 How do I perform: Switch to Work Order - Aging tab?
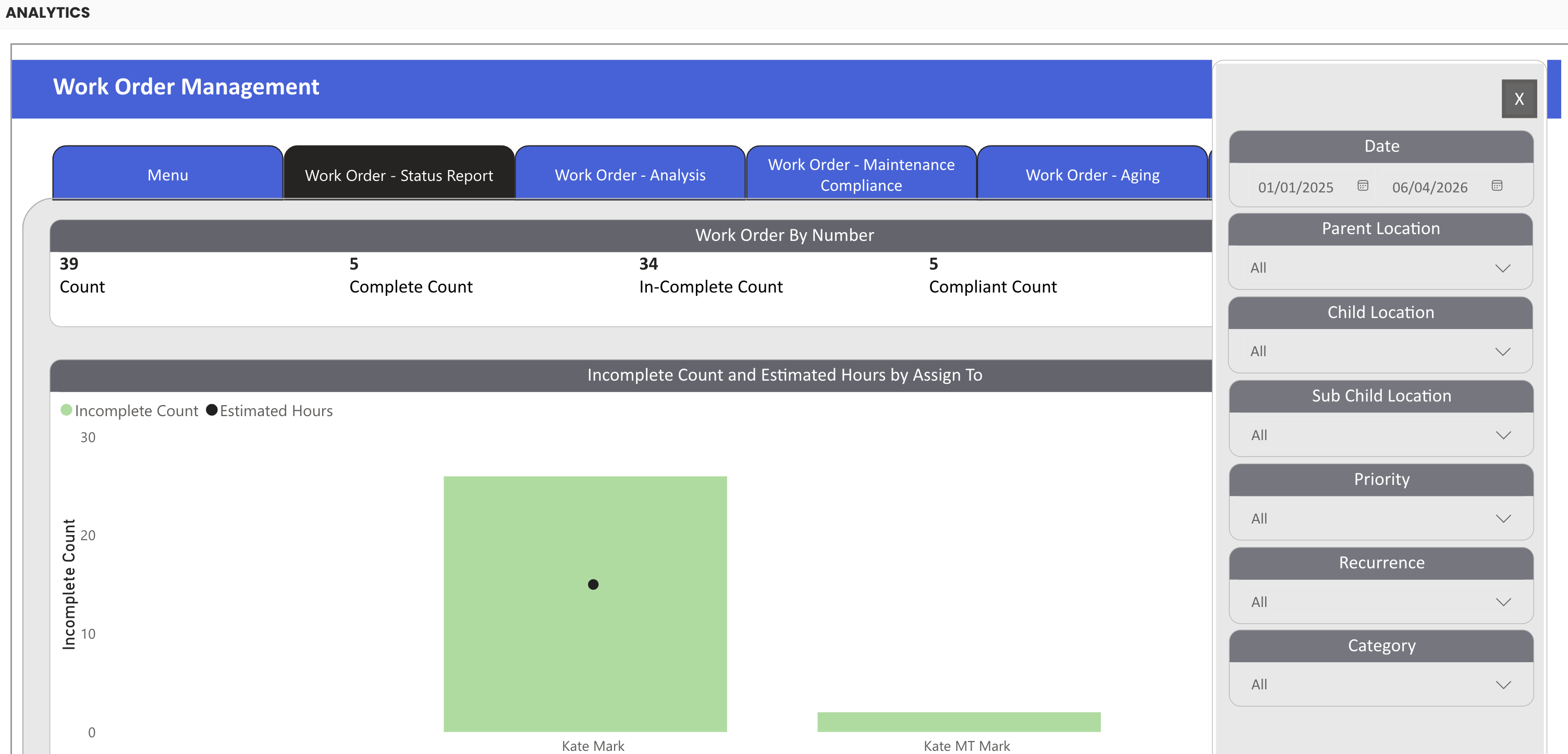coord(1092,175)
